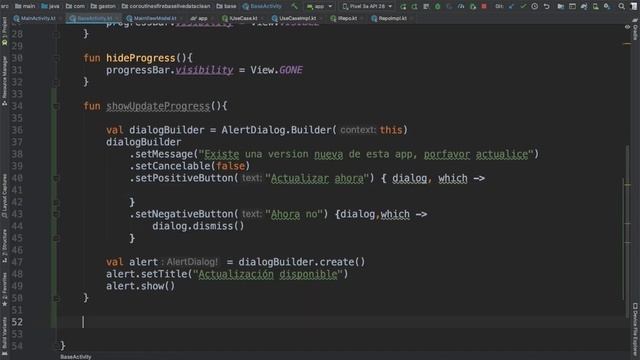Revert changes with the Git rollback arrow icon
The width and height of the screenshot is (640, 360).
click(x=547, y=6)
